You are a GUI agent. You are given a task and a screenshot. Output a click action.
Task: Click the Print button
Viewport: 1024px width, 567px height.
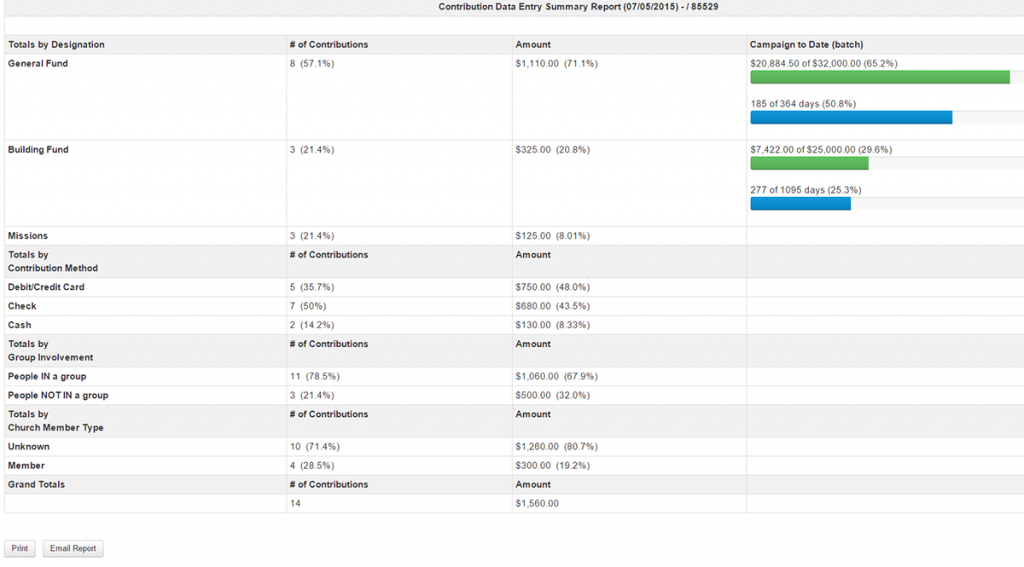[x=19, y=549]
